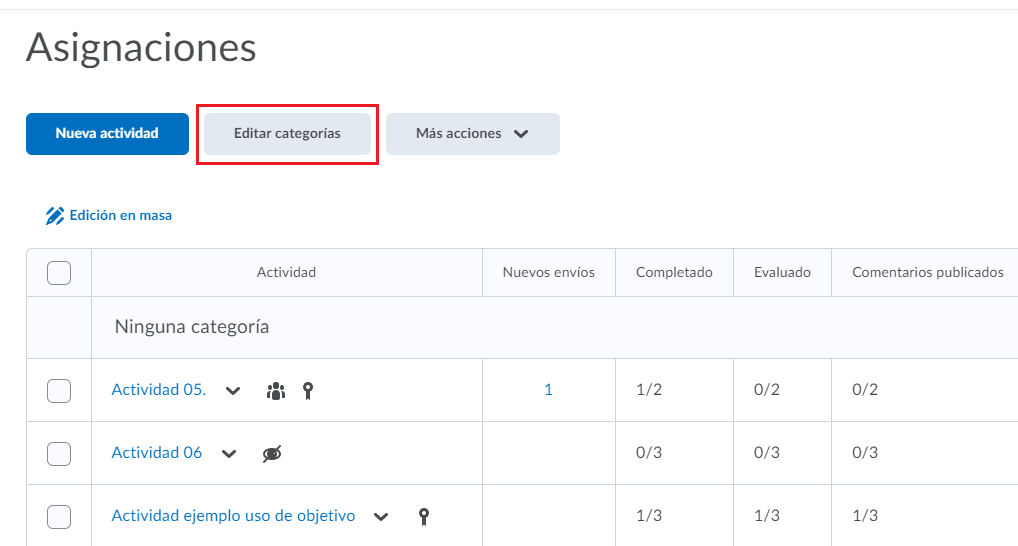Click the key icon next to Actividad 05

[x=308, y=391]
